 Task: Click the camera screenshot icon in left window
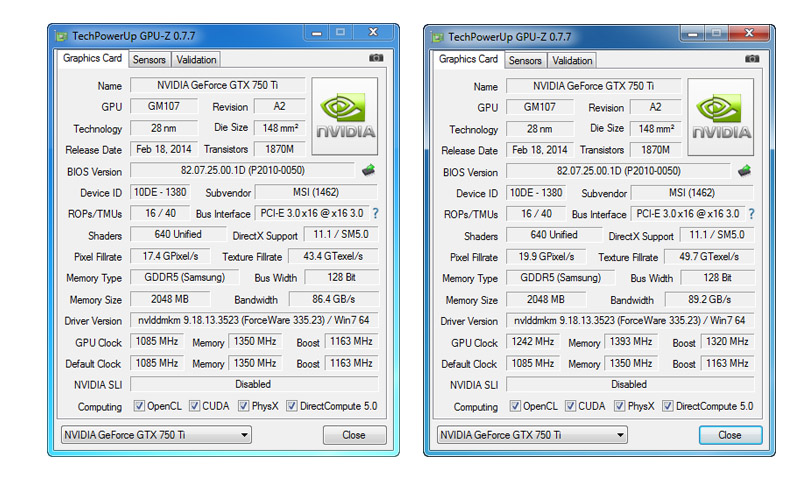[376, 58]
